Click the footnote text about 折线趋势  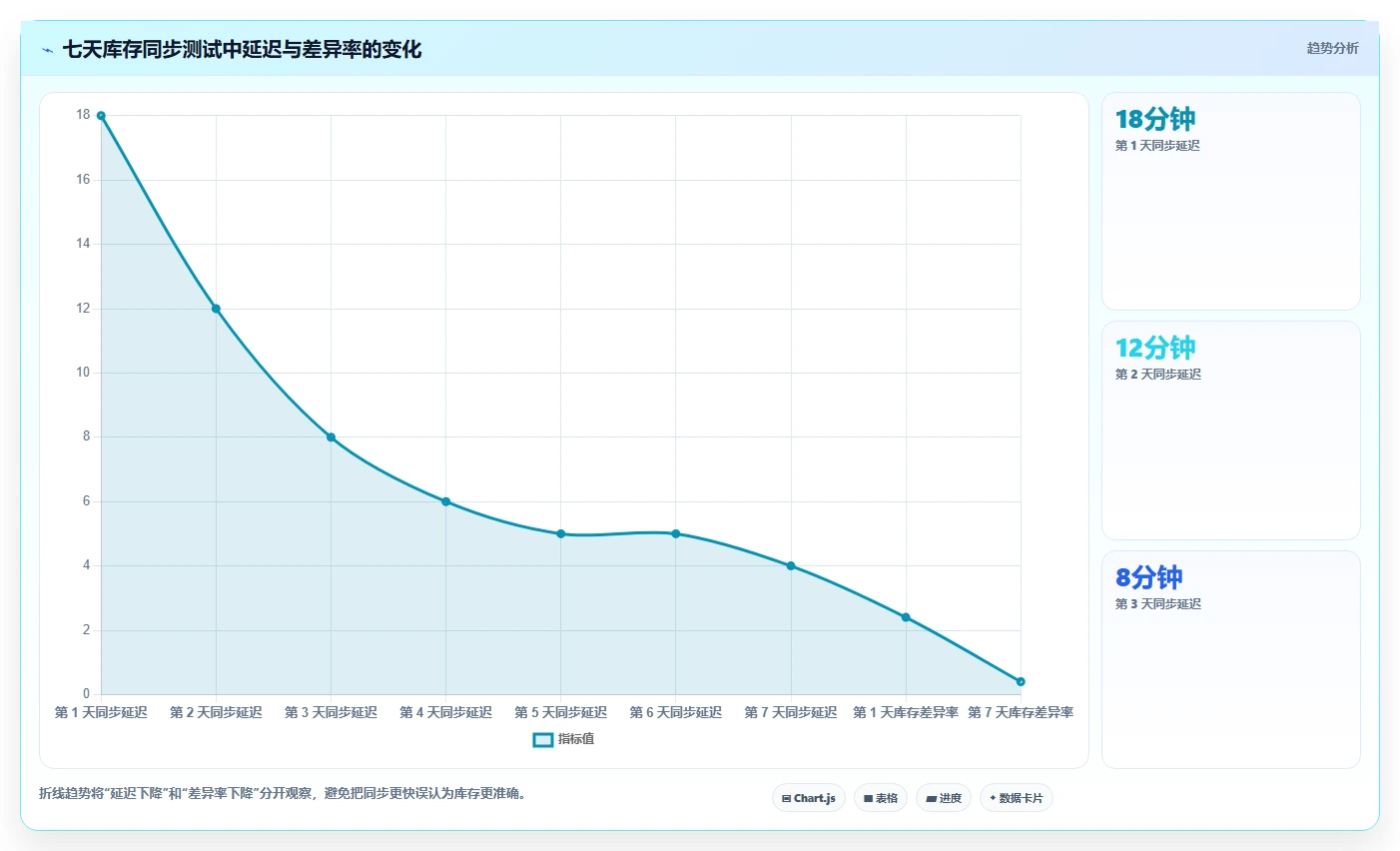tap(283, 794)
